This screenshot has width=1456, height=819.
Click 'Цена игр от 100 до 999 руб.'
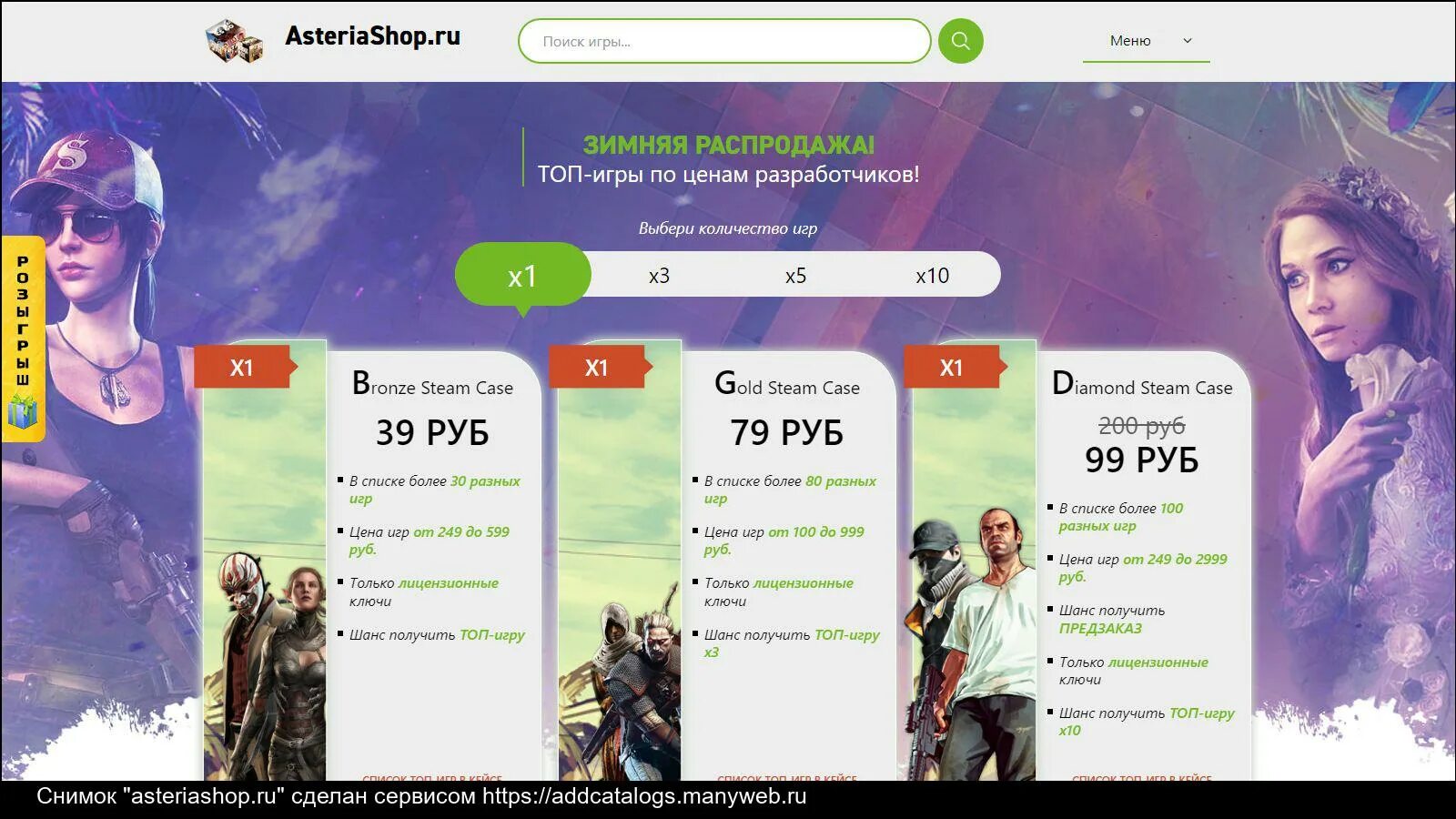pyautogui.click(x=784, y=541)
